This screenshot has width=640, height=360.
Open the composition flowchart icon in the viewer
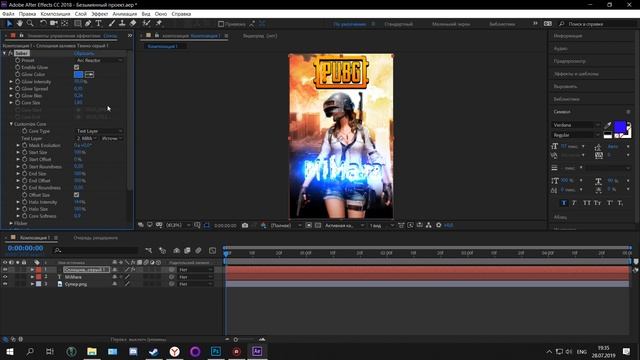coord(429,225)
